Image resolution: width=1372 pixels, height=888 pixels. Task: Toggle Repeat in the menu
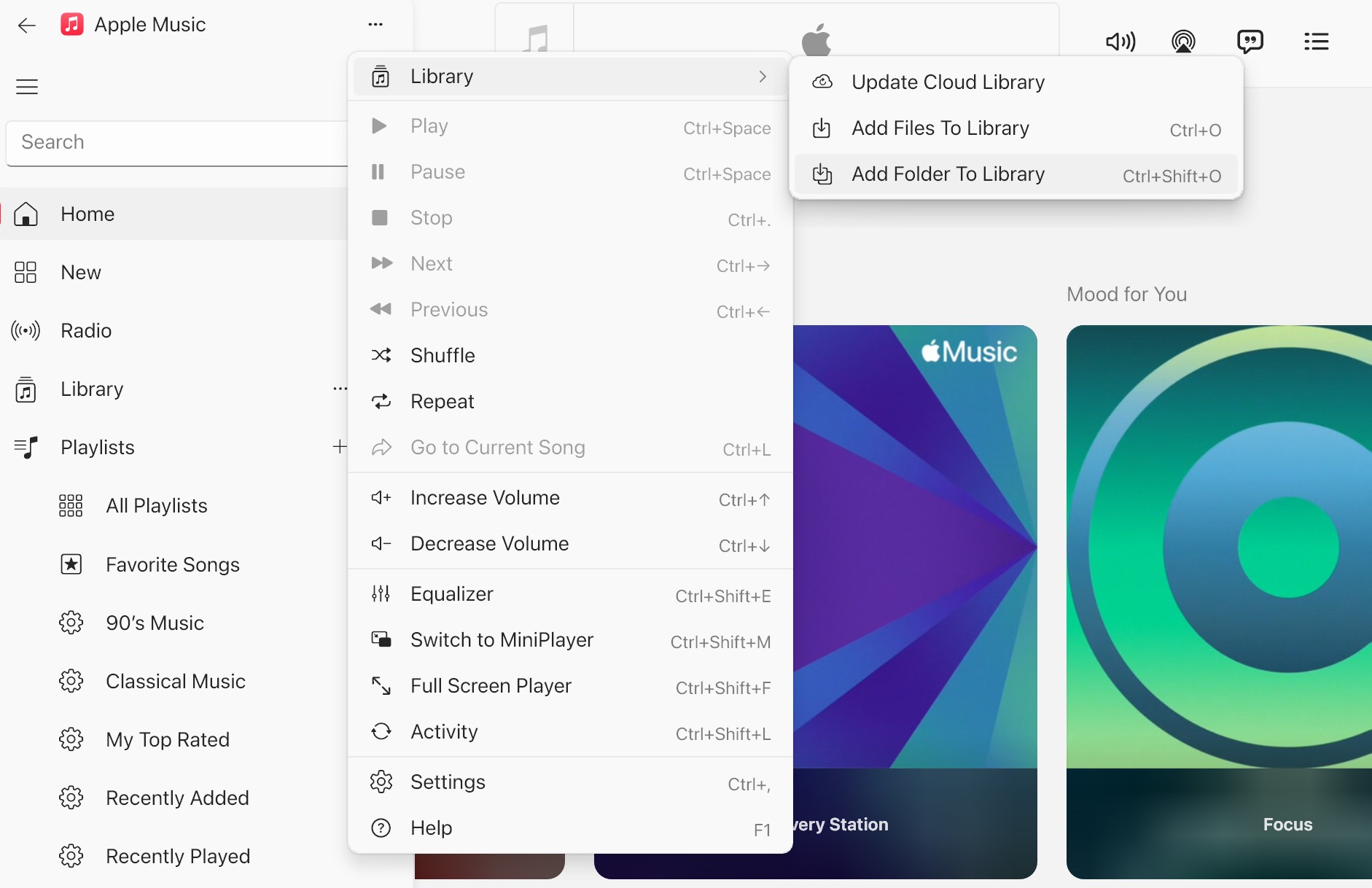[570, 402]
